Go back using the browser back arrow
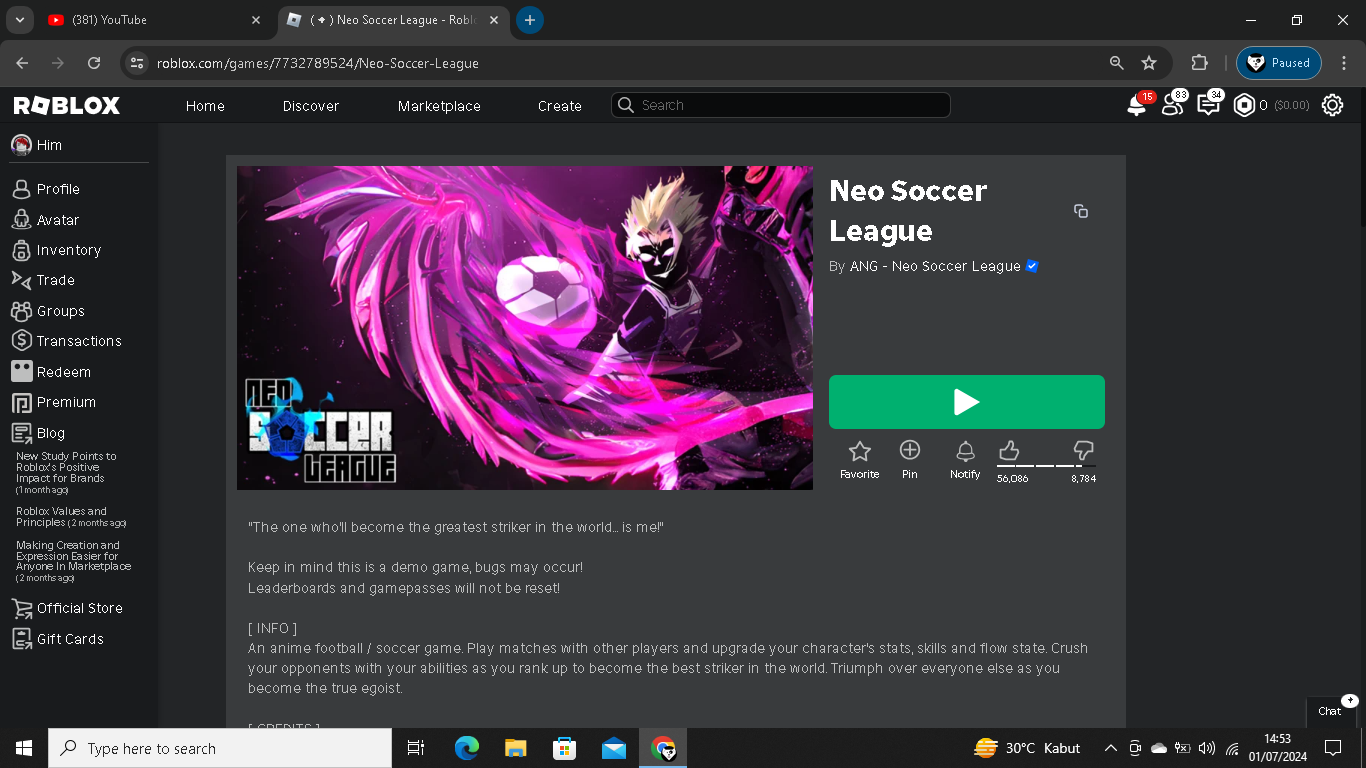The height and width of the screenshot is (768, 1366). pyautogui.click(x=22, y=63)
